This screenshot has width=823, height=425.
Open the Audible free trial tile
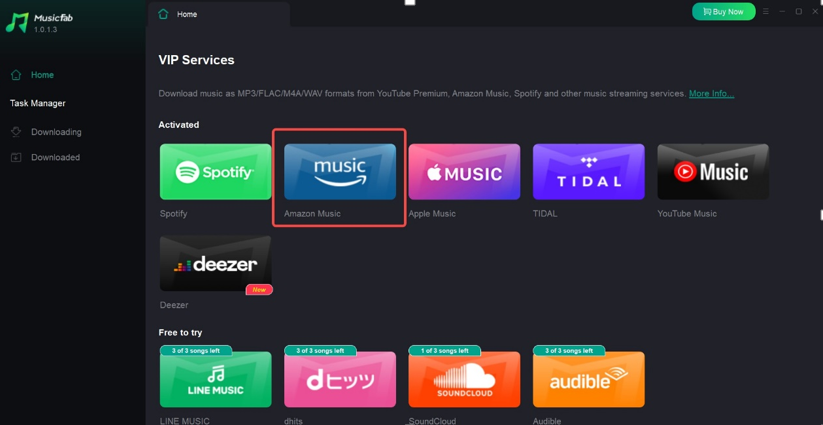[589, 379]
